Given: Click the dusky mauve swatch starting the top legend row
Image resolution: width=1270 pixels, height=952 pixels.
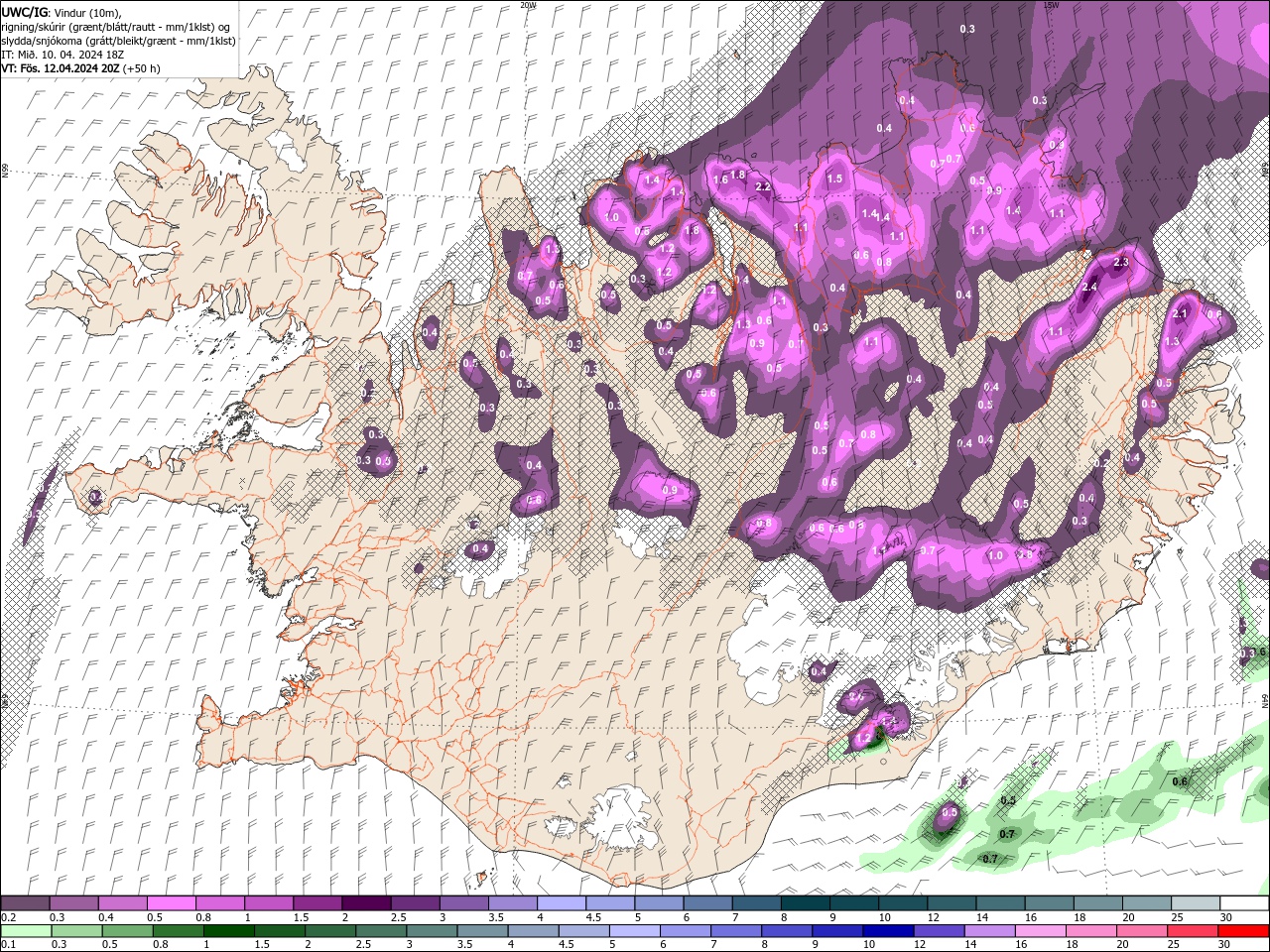Looking at the screenshot, I should pos(25,903).
